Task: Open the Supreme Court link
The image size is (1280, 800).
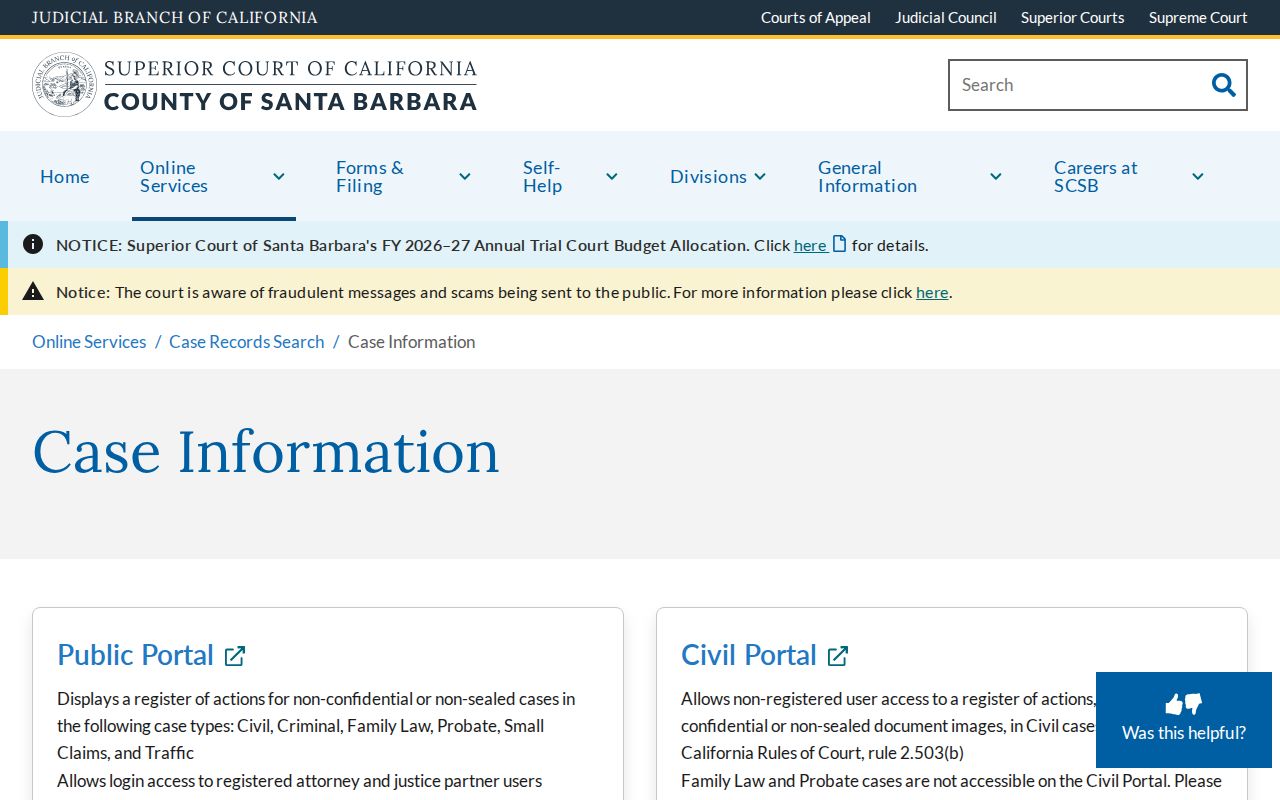Action: 1198,18
